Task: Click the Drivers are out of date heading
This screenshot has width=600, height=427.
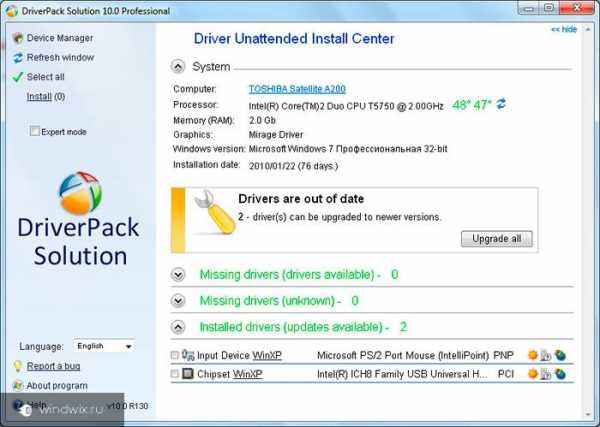Action: pos(301,199)
